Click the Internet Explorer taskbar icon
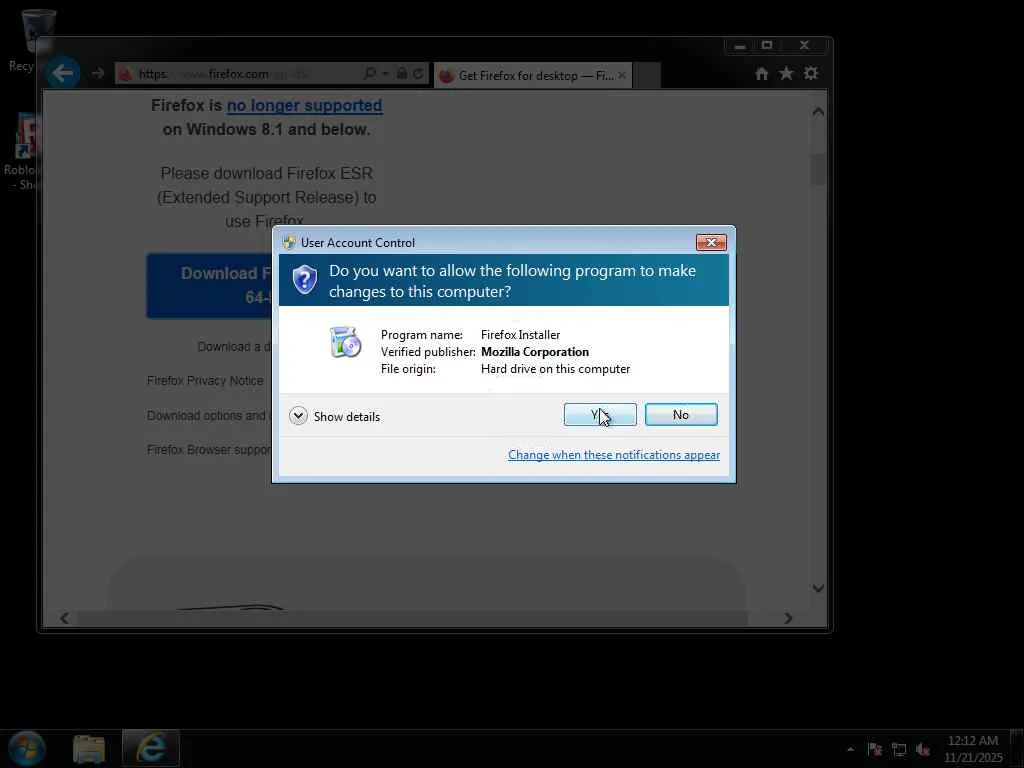Image resolution: width=1024 pixels, height=768 pixels. (151, 748)
